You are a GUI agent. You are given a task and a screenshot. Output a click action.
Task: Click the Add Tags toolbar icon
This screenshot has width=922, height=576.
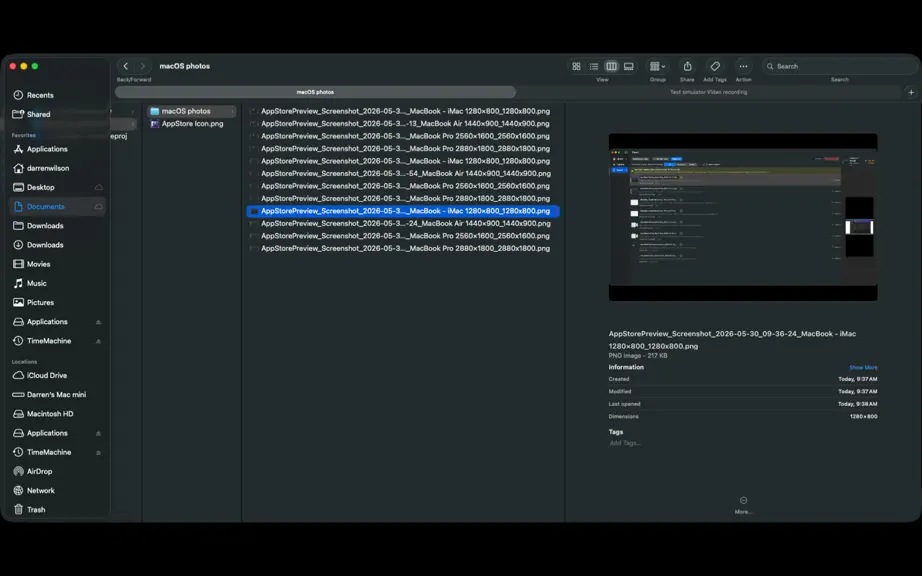(x=715, y=66)
